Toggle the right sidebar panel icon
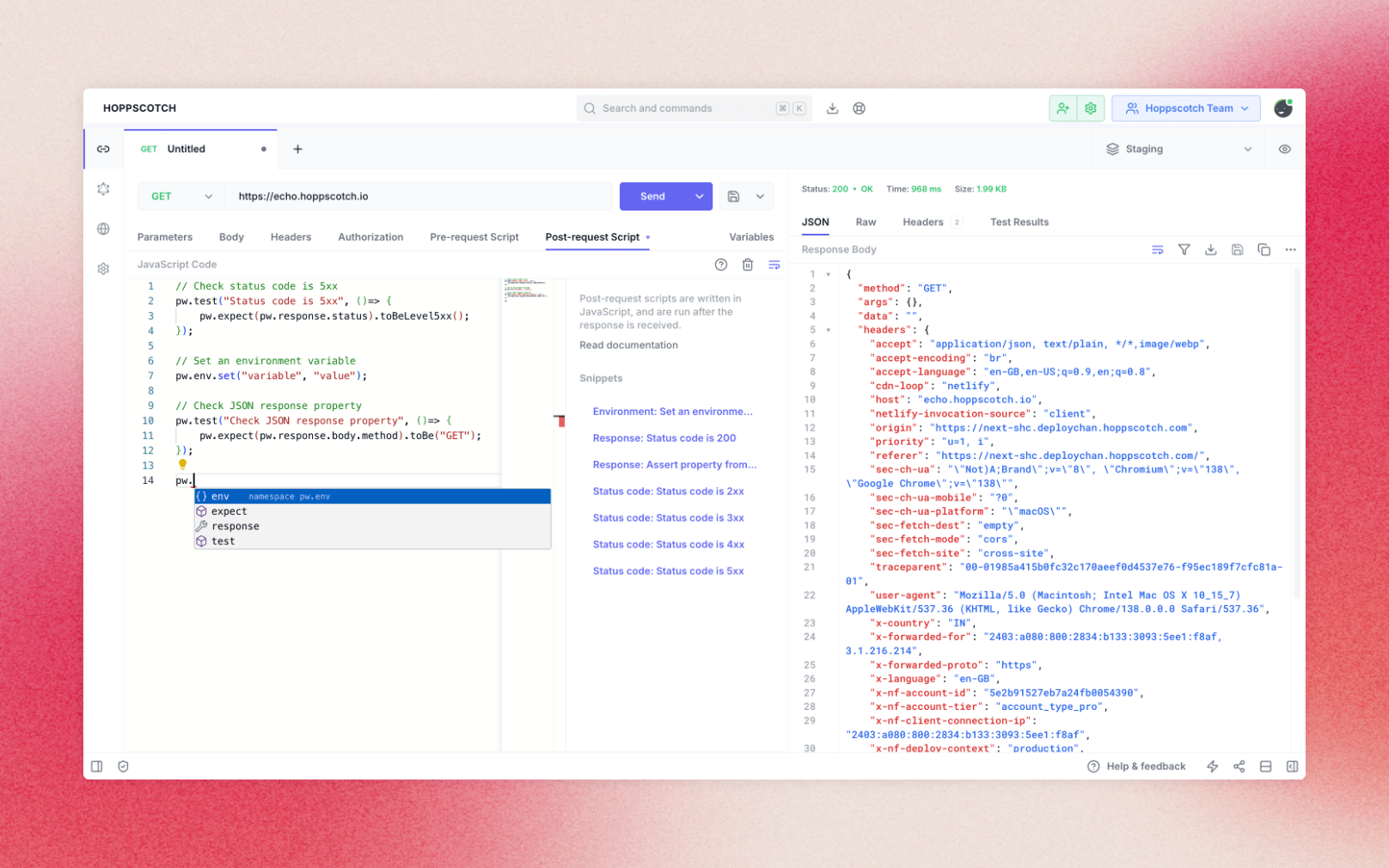 tap(1293, 767)
